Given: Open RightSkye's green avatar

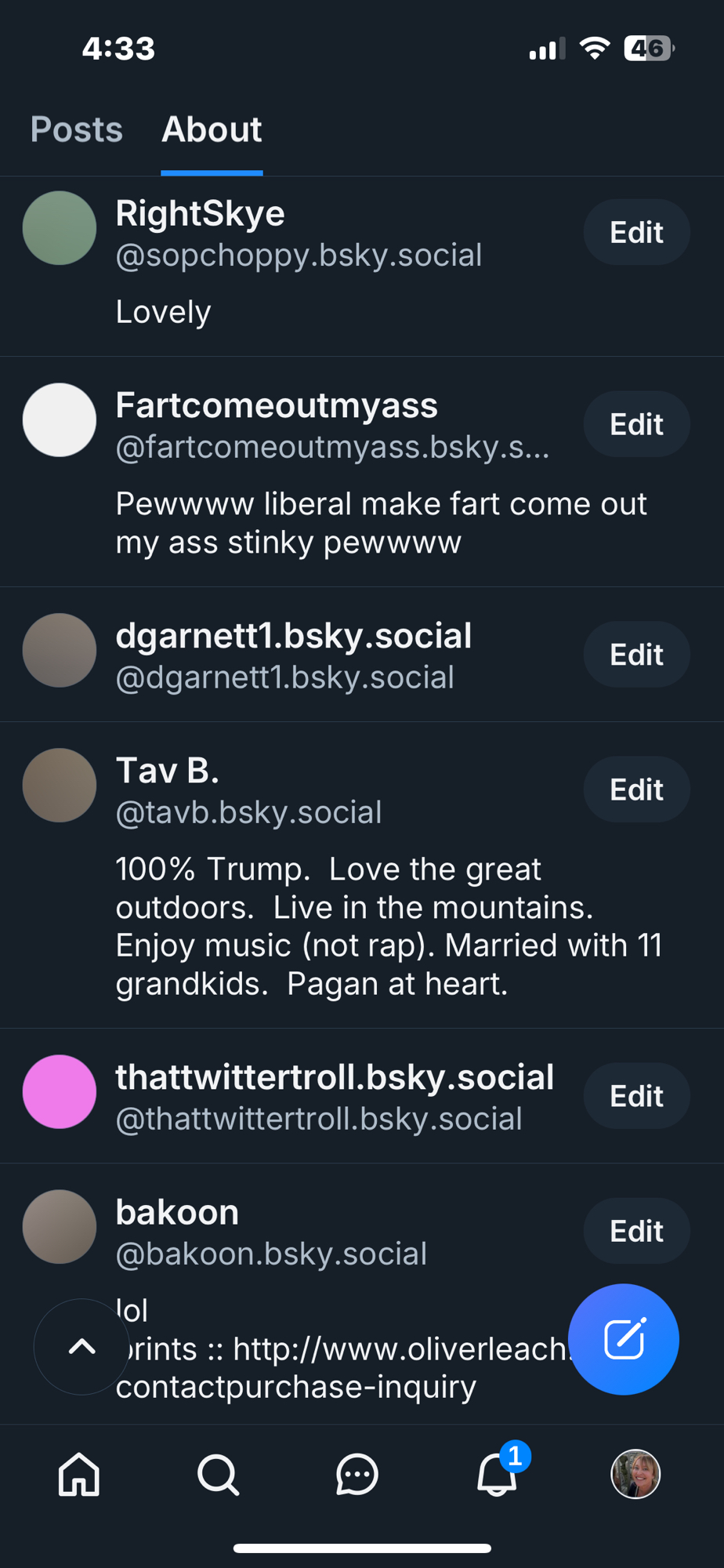Looking at the screenshot, I should (60, 228).
